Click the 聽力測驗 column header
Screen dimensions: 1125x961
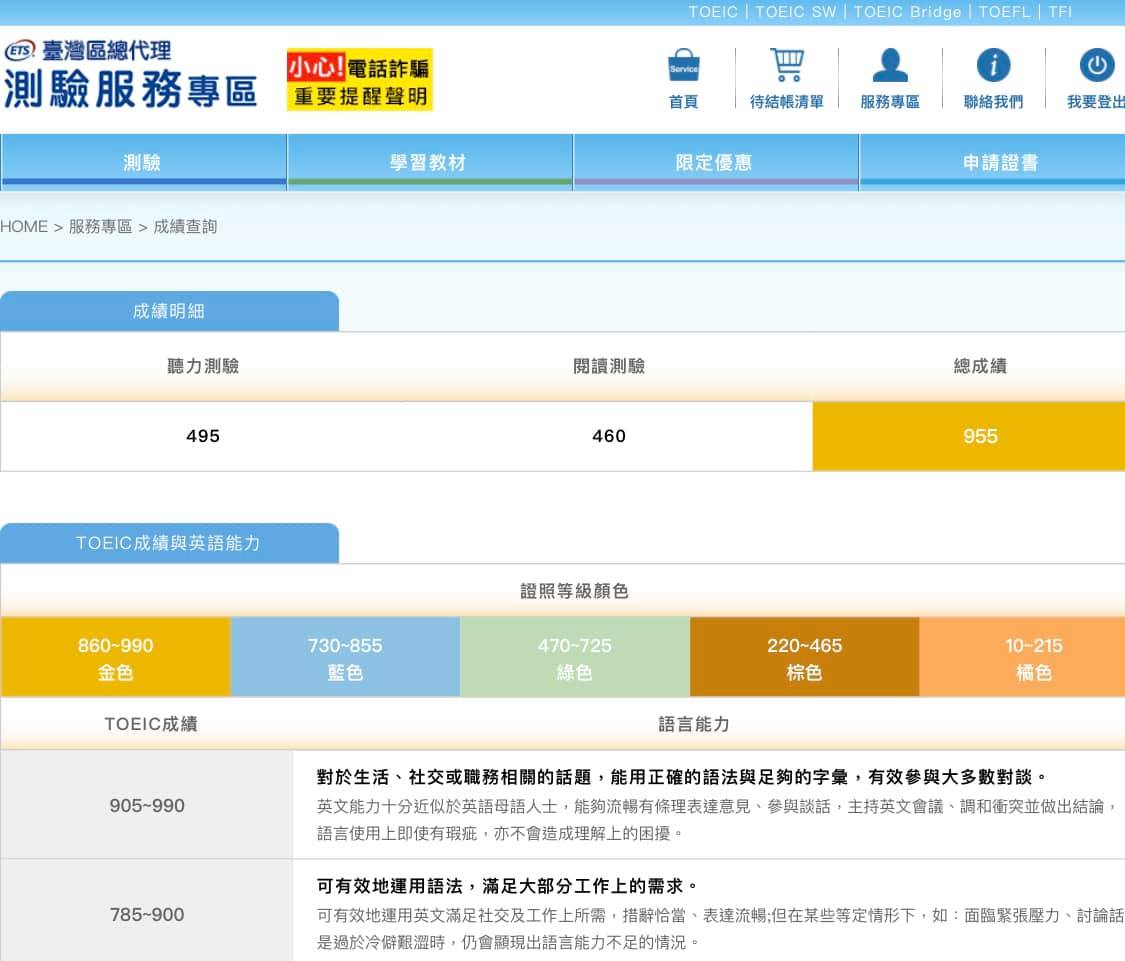(x=203, y=366)
